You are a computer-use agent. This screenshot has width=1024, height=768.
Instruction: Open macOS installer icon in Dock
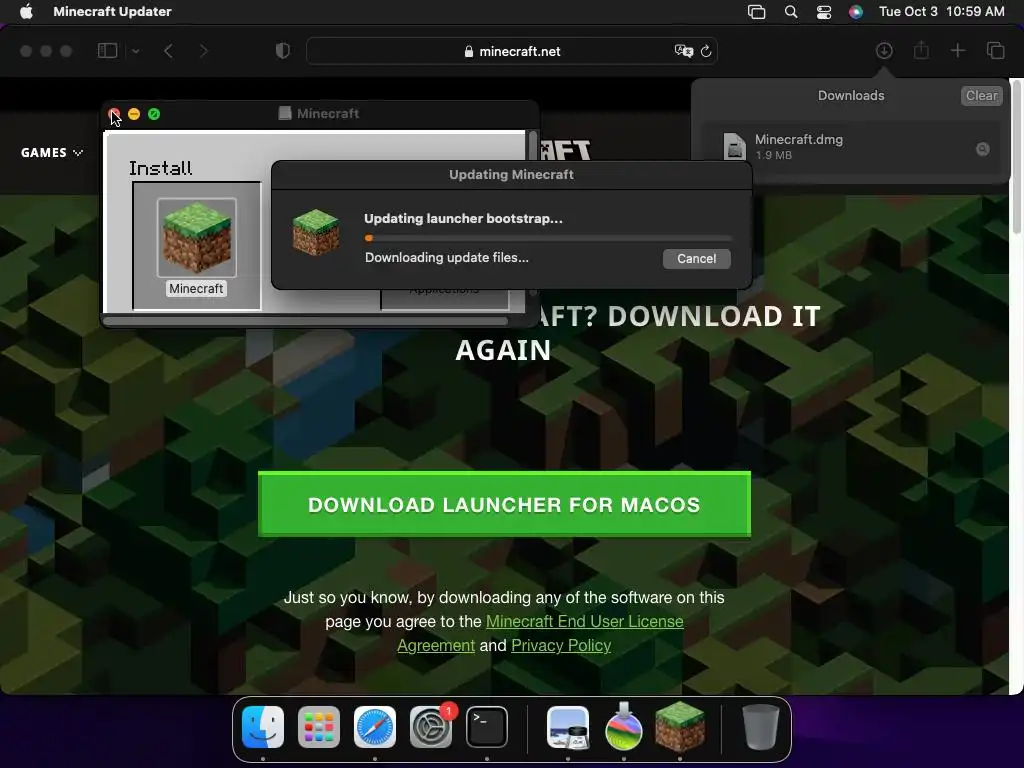(624, 727)
